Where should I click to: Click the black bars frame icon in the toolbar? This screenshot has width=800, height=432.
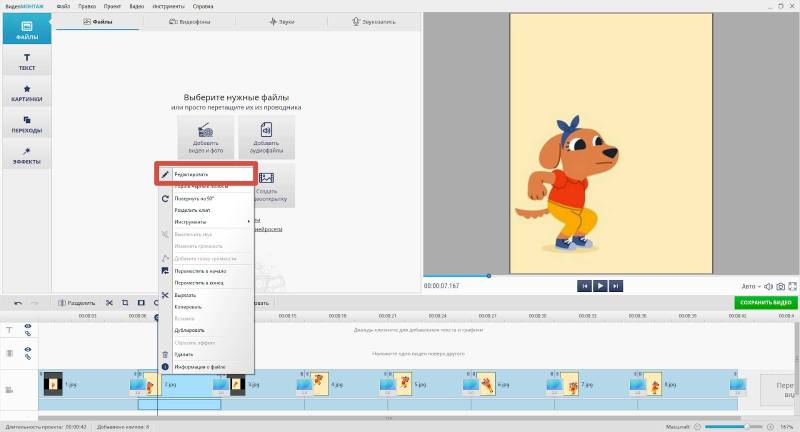coord(141,303)
